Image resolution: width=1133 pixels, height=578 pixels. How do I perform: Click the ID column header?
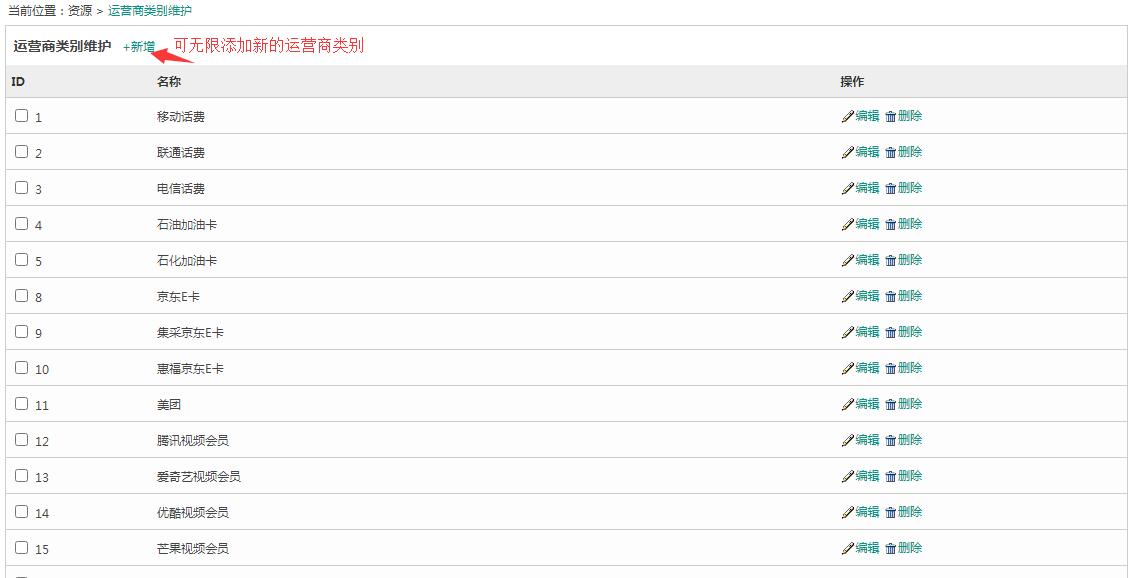pos(18,82)
